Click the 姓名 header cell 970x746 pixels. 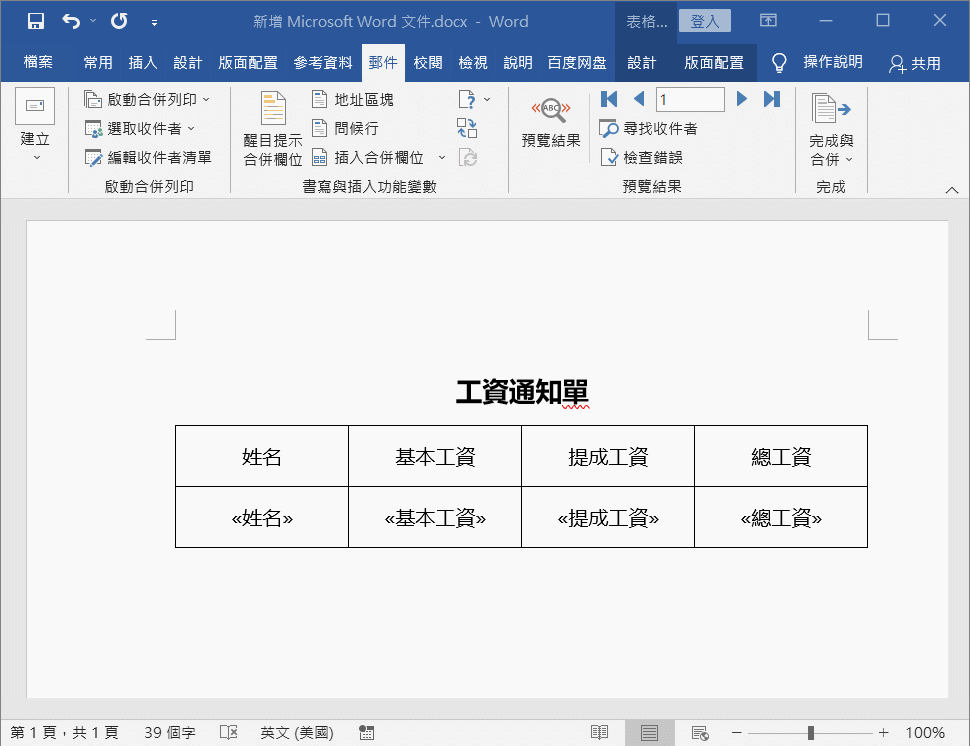pos(262,457)
